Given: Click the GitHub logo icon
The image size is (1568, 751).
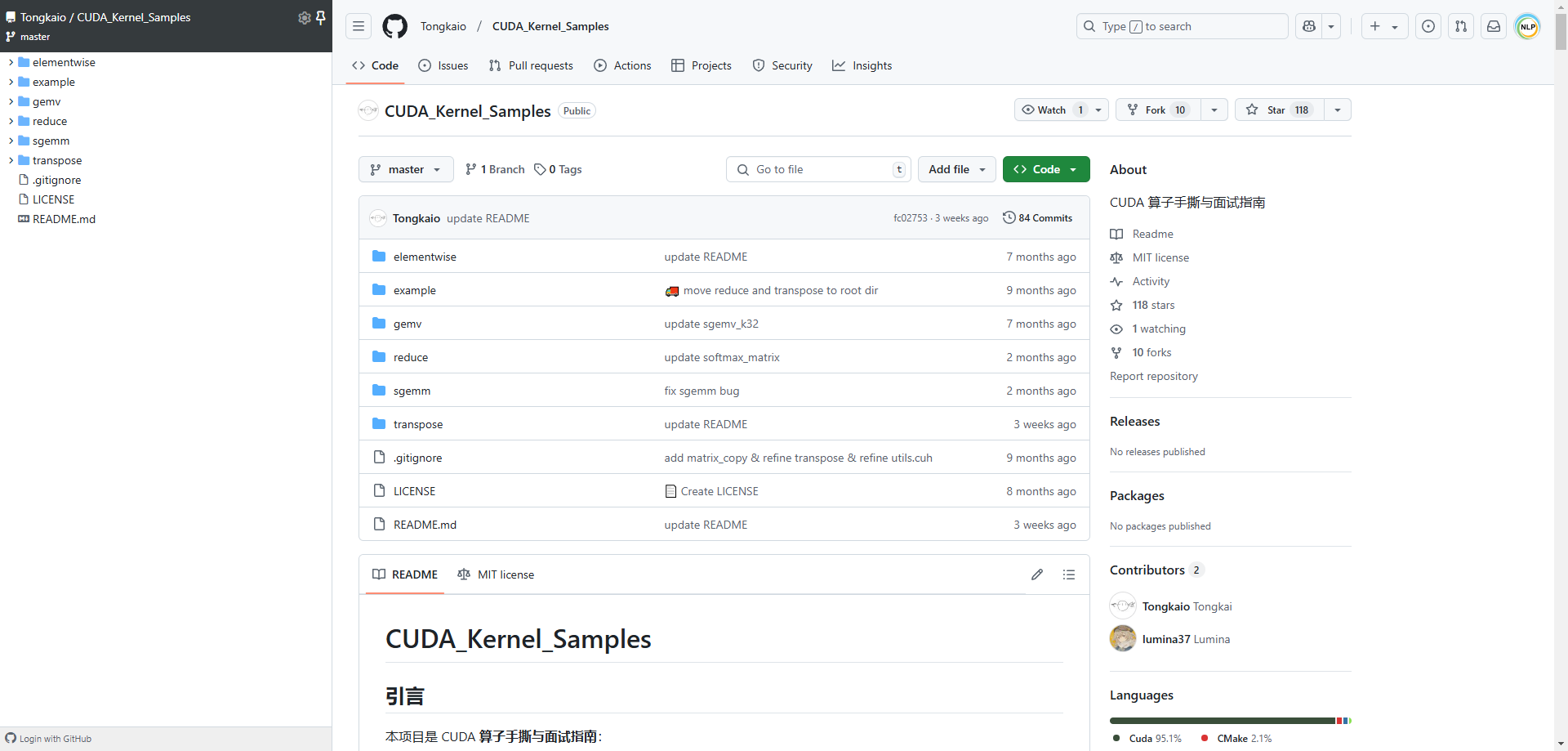Looking at the screenshot, I should 394,26.
